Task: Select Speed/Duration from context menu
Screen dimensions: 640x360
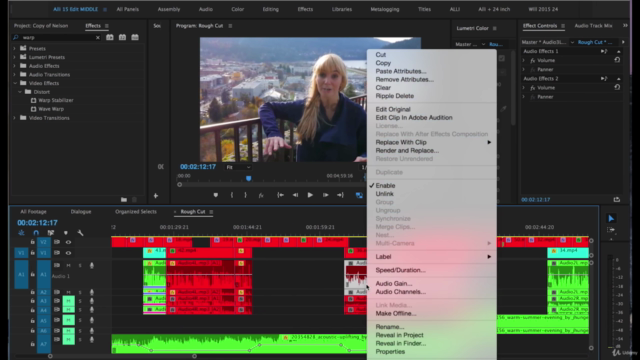Action: click(x=400, y=270)
